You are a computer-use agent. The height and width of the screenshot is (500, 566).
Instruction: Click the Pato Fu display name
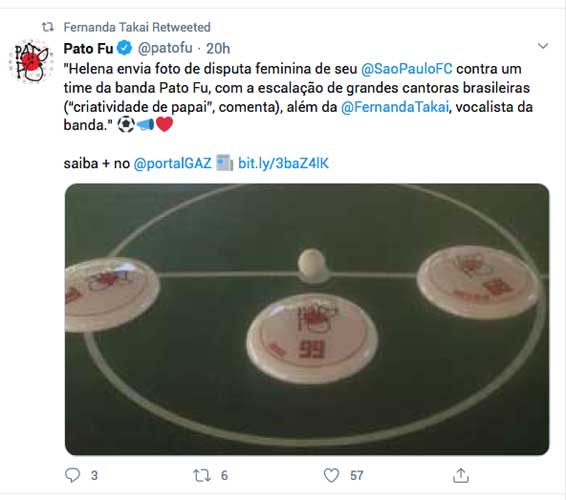click(x=88, y=48)
